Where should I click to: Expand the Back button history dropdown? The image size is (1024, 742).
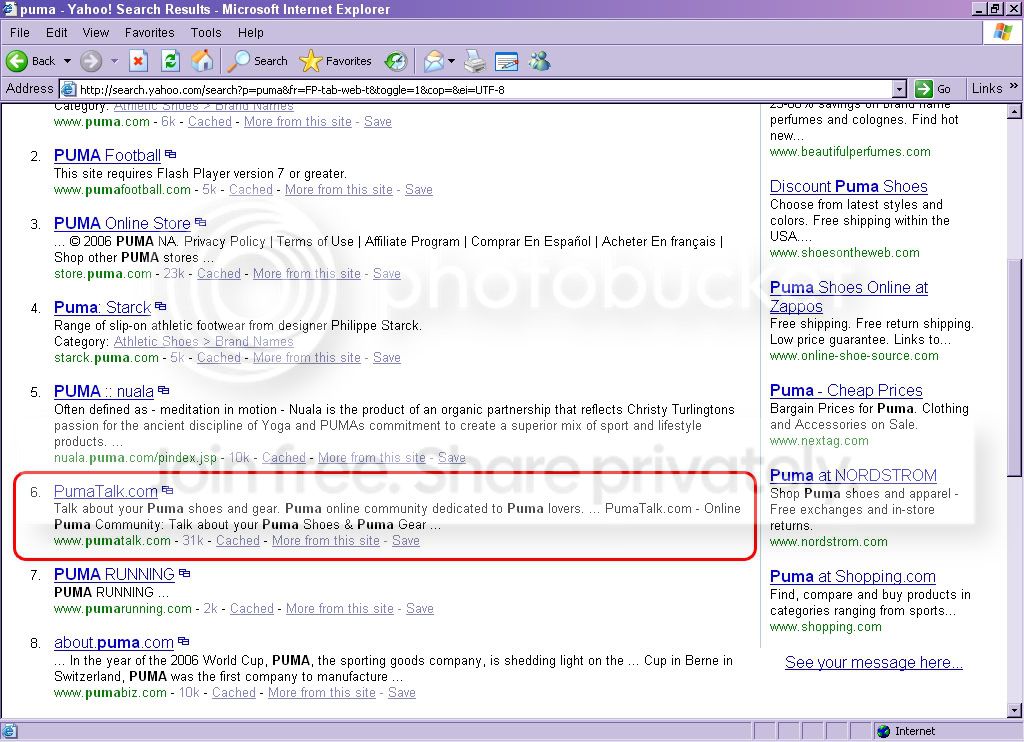[67, 61]
